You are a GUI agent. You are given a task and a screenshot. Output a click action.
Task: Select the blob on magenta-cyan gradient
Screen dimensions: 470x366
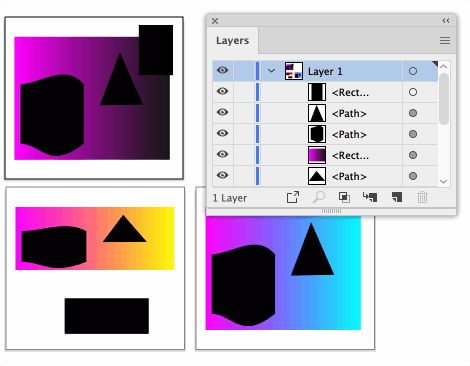coord(243,285)
